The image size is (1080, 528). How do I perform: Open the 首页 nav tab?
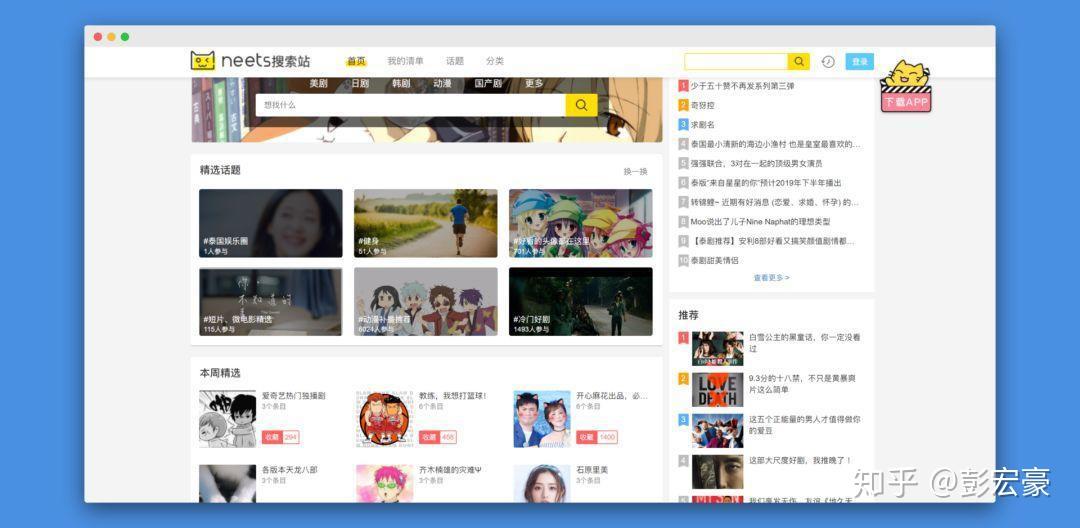coord(356,61)
